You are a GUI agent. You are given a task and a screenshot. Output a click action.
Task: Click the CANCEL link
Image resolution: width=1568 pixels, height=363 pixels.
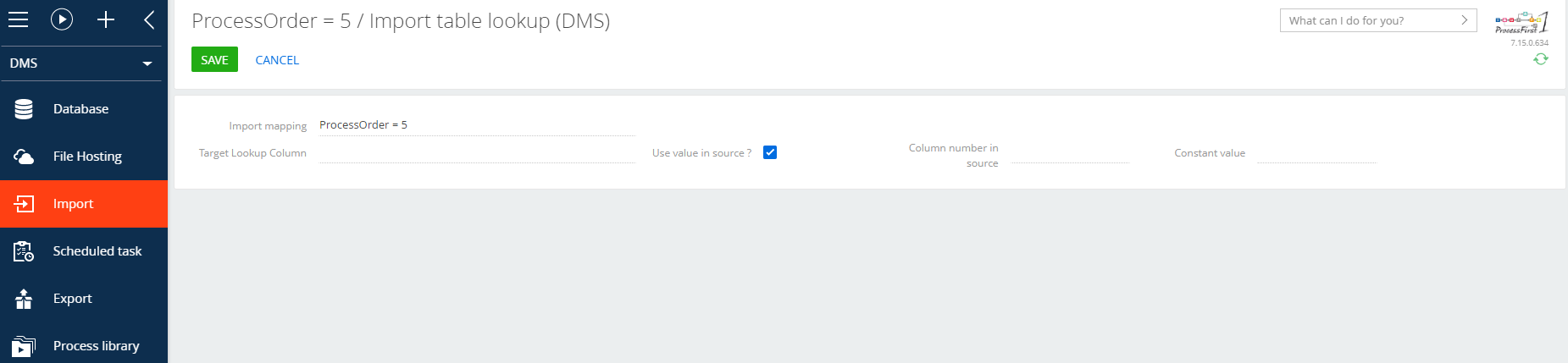pos(277,60)
